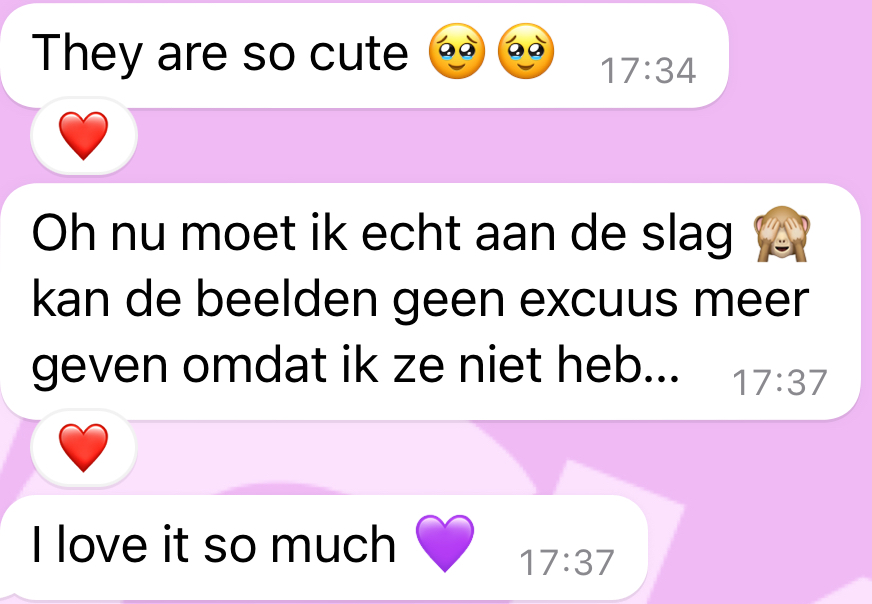The width and height of the screenshot is (872, 604).
Task: Tap the 'I love it so much' message bubble
Action: tap(324, 546)
